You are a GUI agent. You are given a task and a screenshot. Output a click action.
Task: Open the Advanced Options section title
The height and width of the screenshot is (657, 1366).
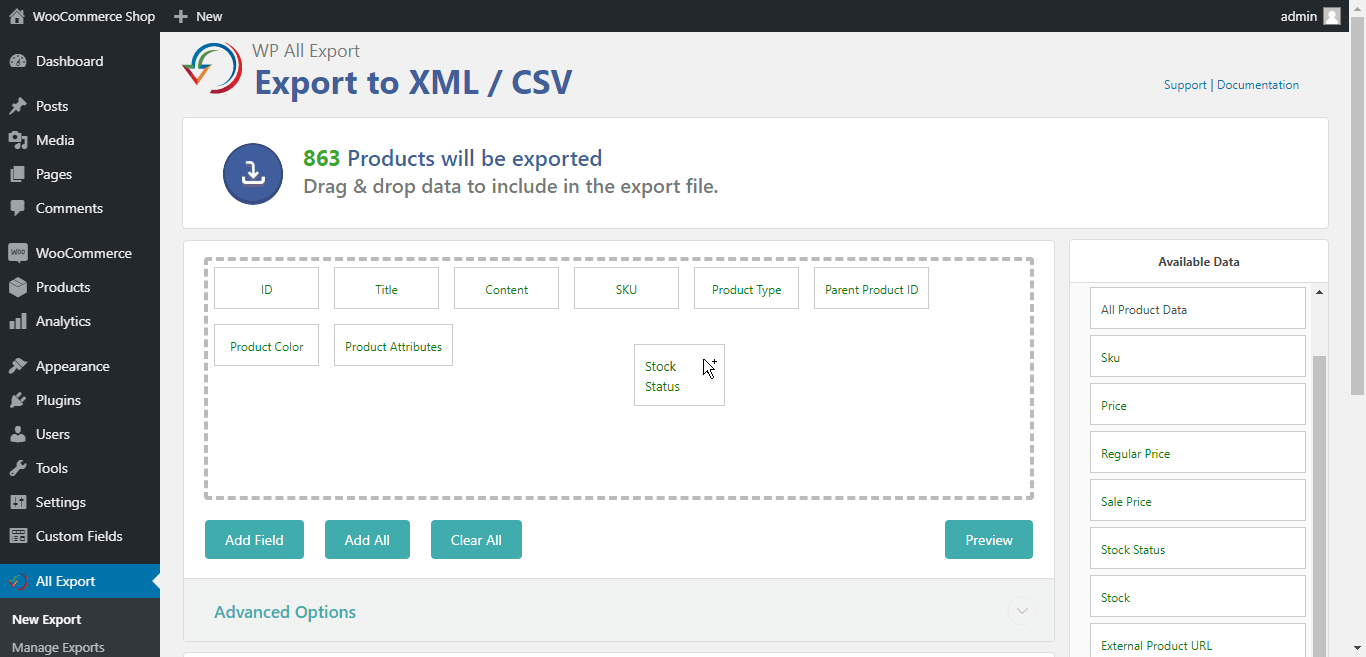pos(285,612)
